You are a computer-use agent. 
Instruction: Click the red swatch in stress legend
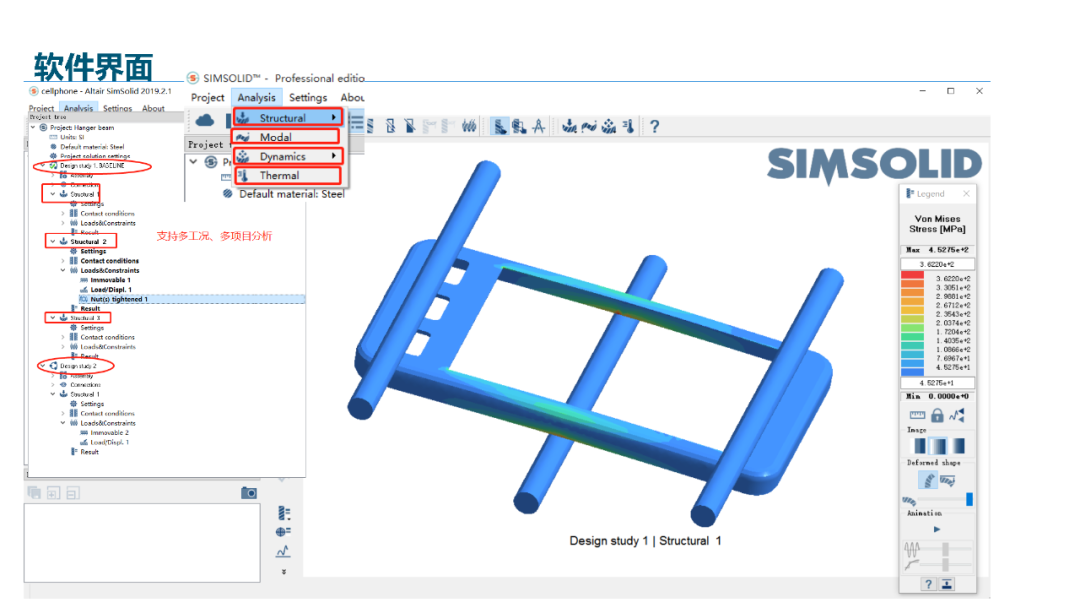click(x=912, y=275)
